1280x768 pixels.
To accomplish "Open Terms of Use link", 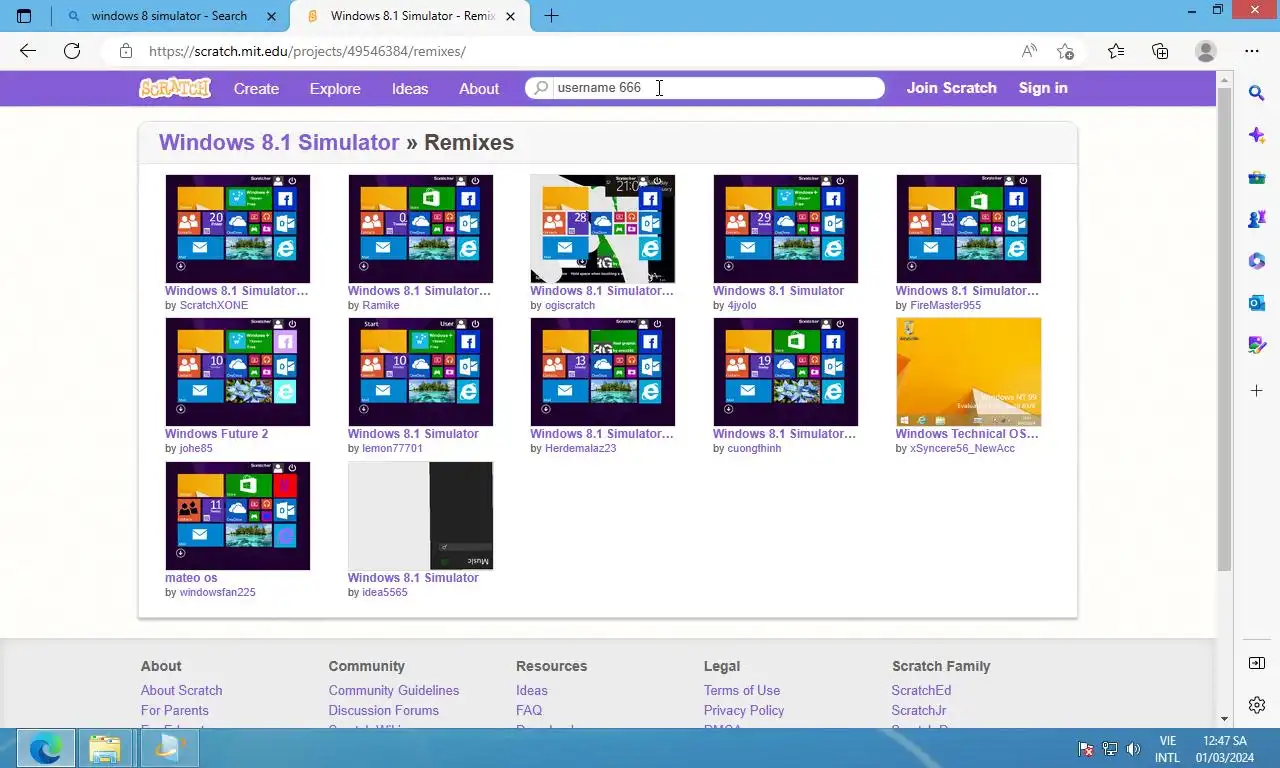I will click(742, 690).
